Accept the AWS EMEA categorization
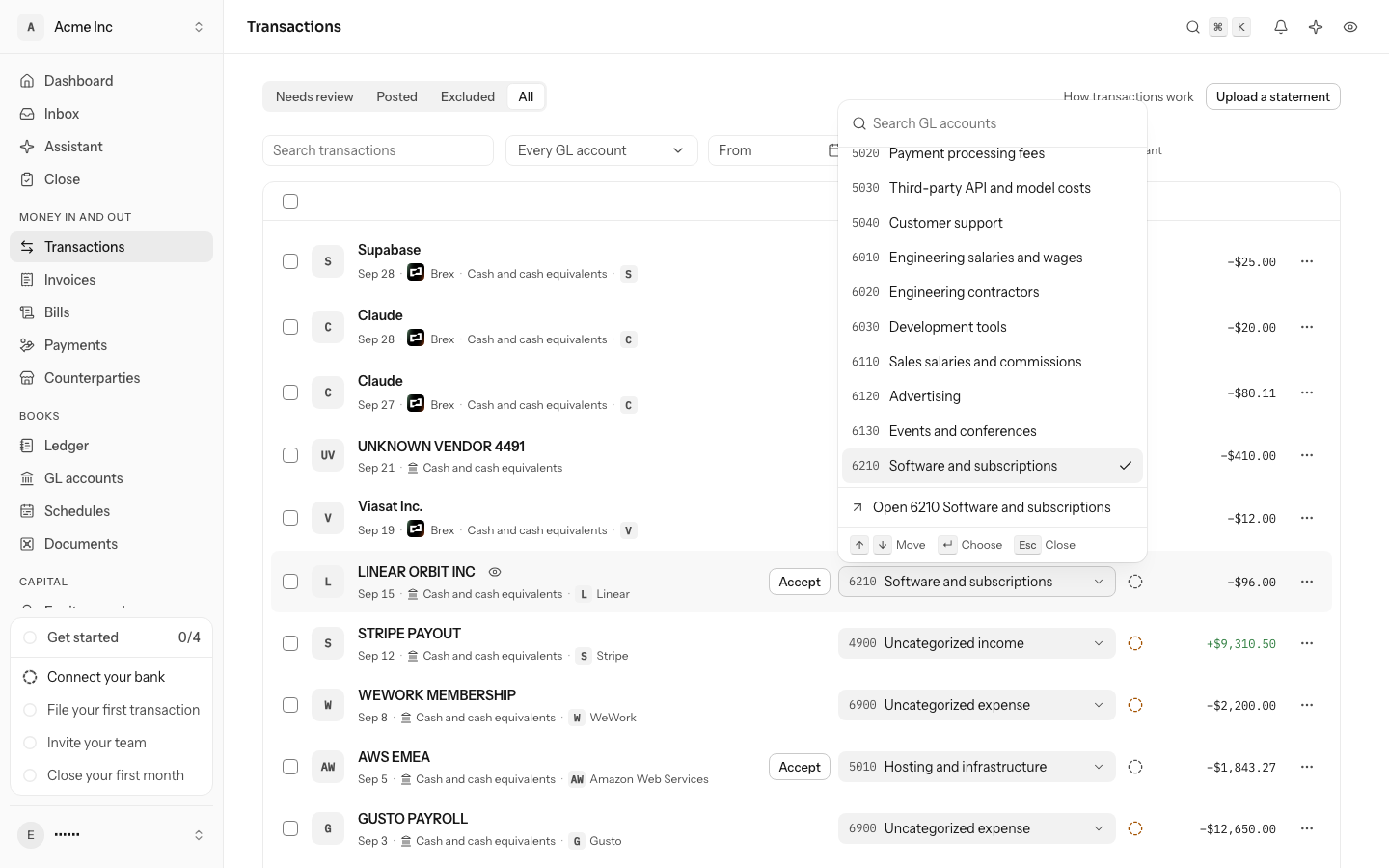Screen dimensions: 1389x868 point(800,767)
